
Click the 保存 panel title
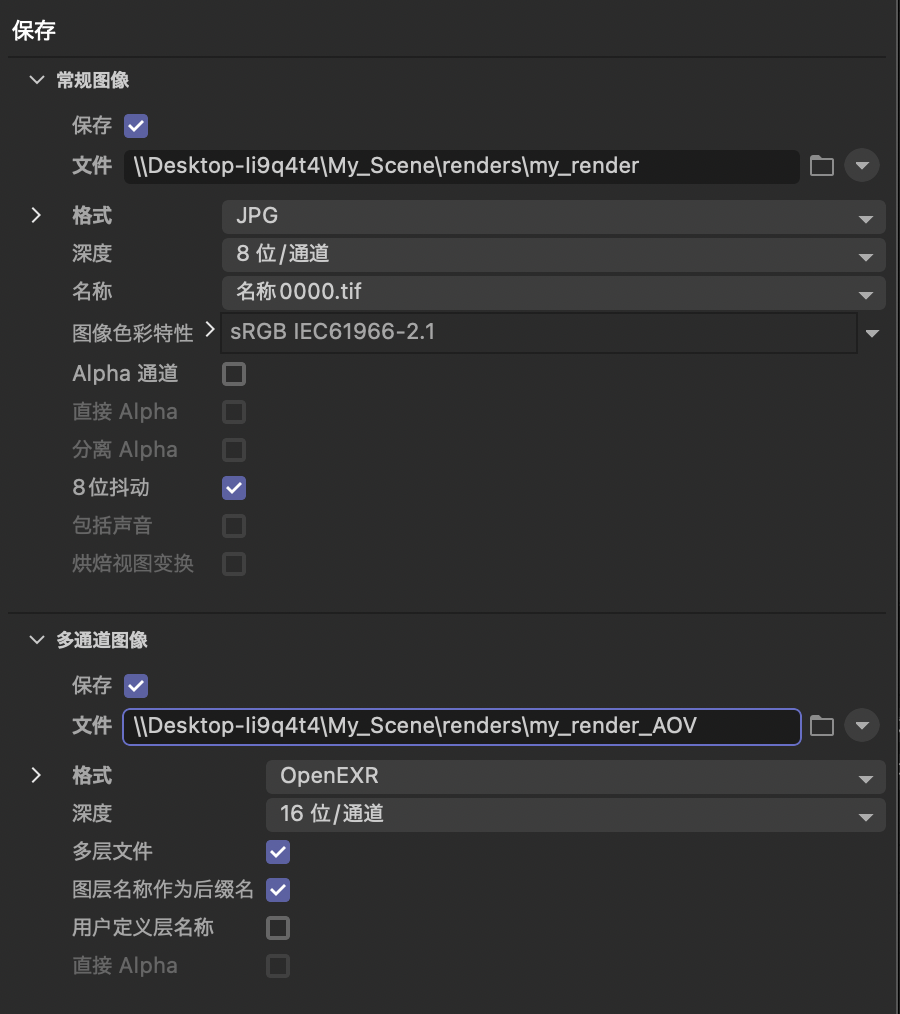(x=34, y=30)
